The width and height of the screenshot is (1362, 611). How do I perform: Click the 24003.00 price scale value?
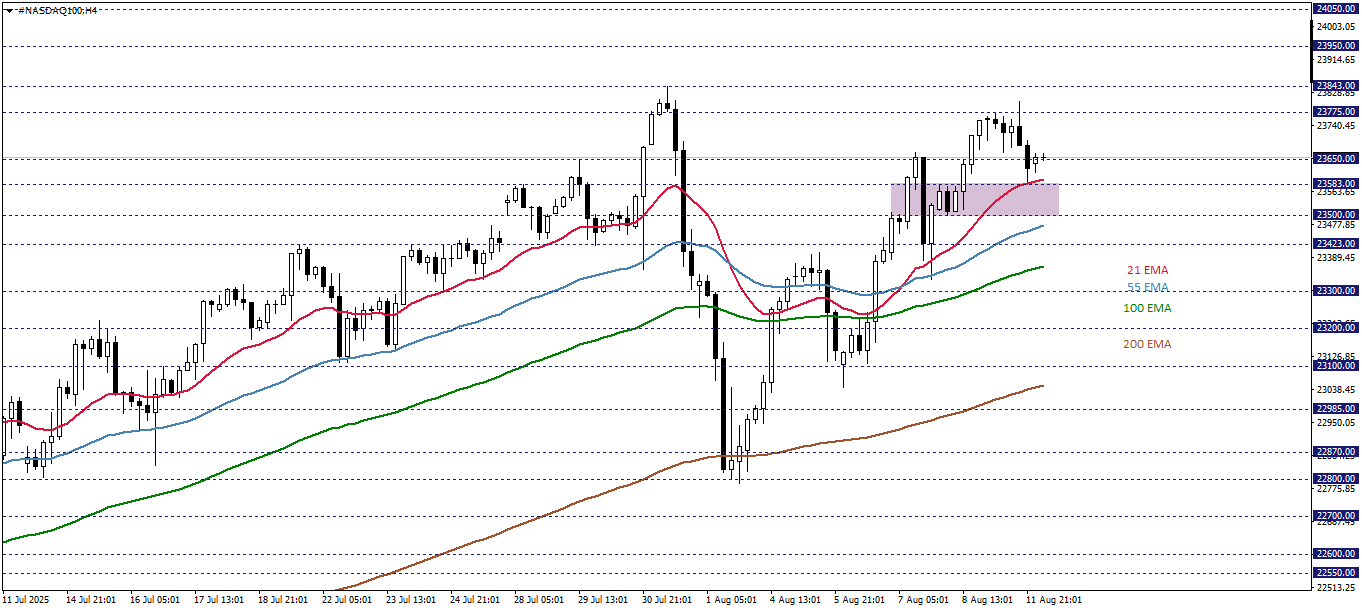tap(1337, 27)
